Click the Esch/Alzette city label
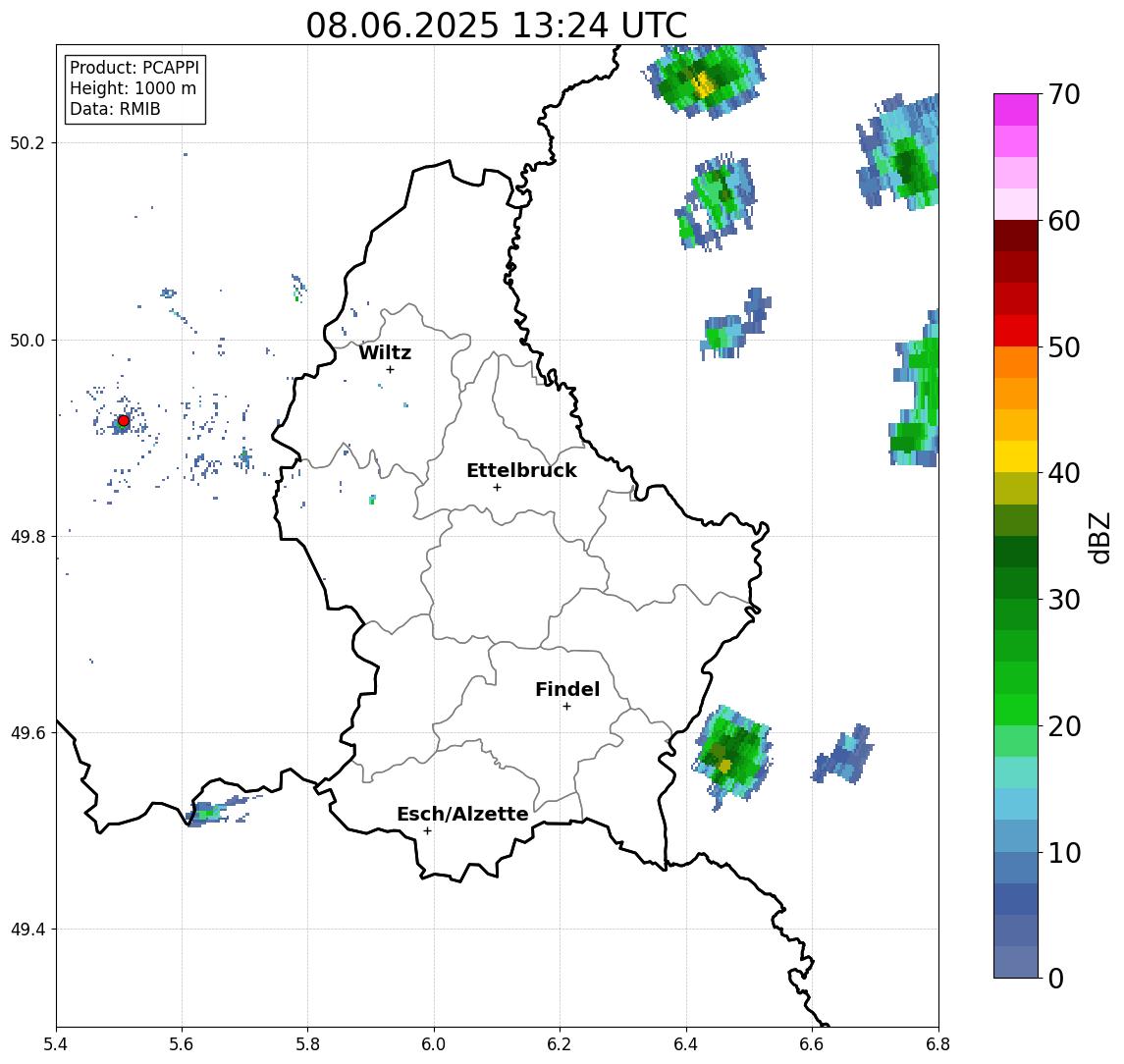1124x1064 pixels. click(x=462, y=814)
